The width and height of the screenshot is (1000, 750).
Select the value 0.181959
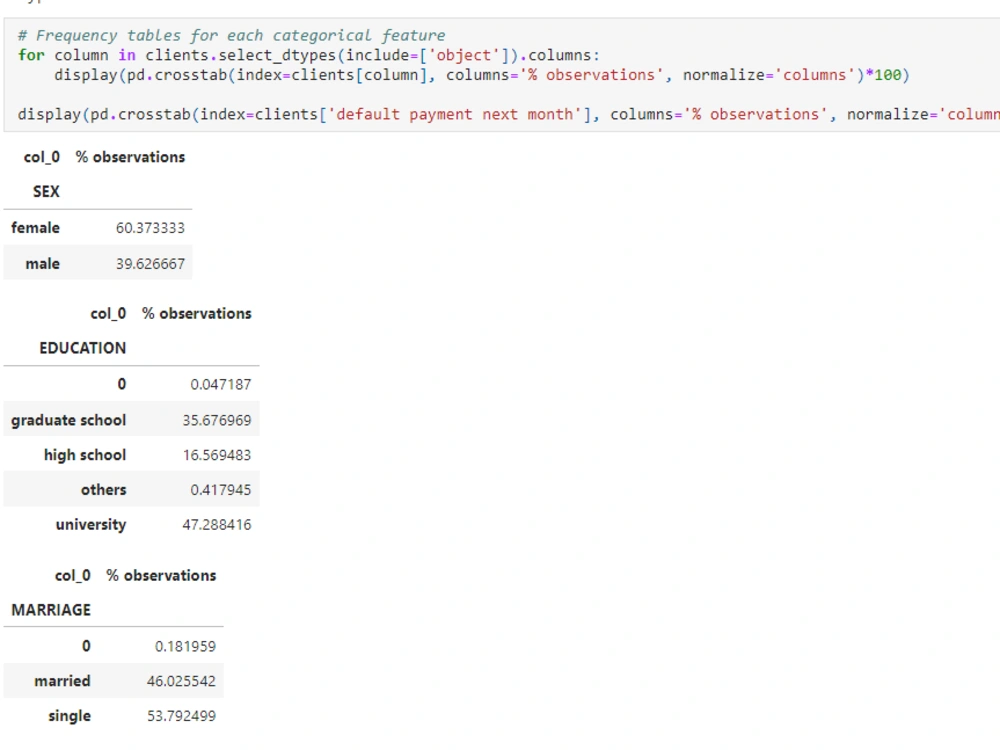point(186,647)
